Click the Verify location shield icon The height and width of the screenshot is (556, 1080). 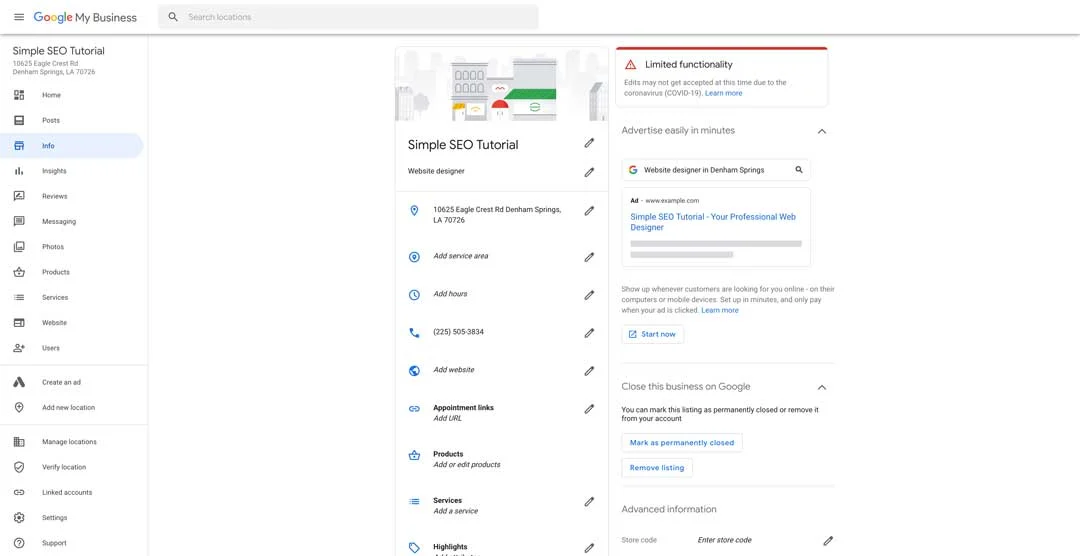click(x=19, y=467)
